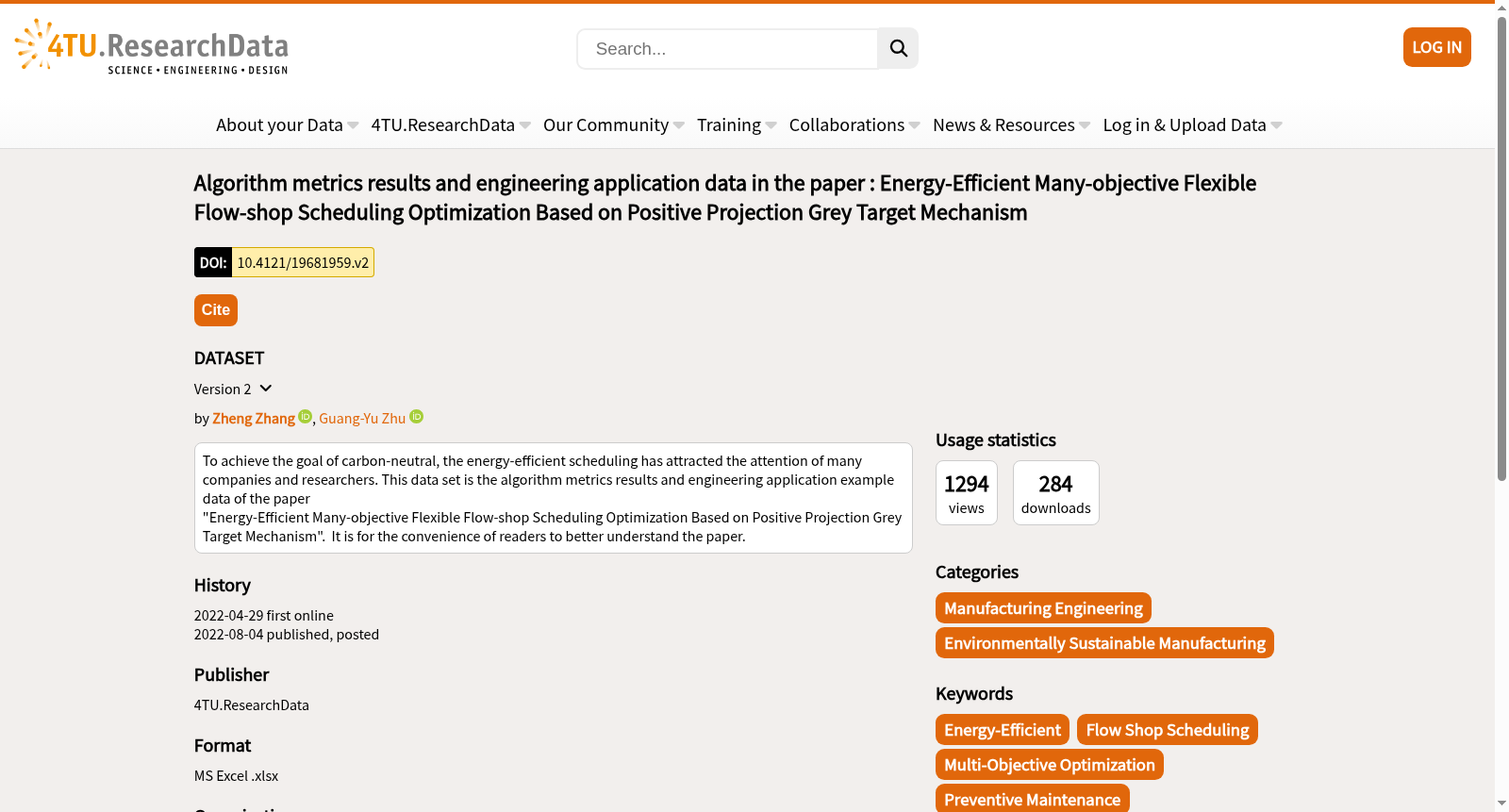Expand the Version 2 chevron

266,389
